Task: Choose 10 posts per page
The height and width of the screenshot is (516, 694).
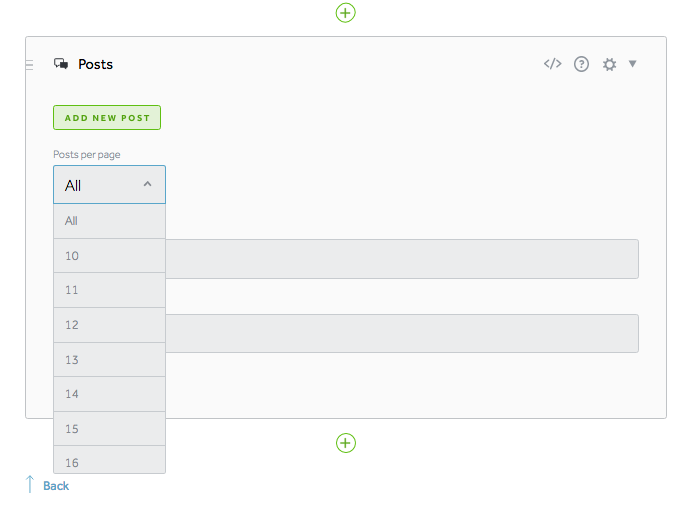Action: coord(109,256)
